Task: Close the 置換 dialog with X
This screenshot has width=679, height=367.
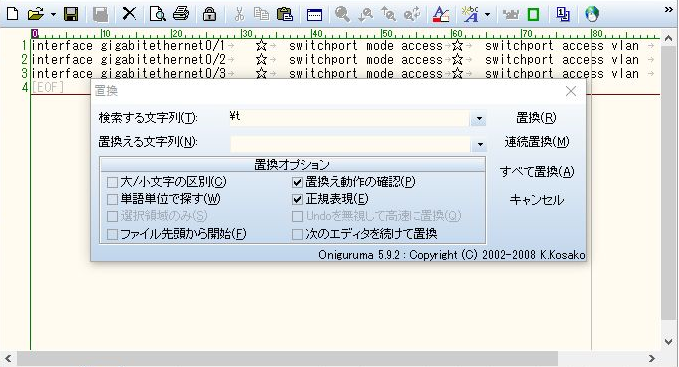Action: [571, 91]
